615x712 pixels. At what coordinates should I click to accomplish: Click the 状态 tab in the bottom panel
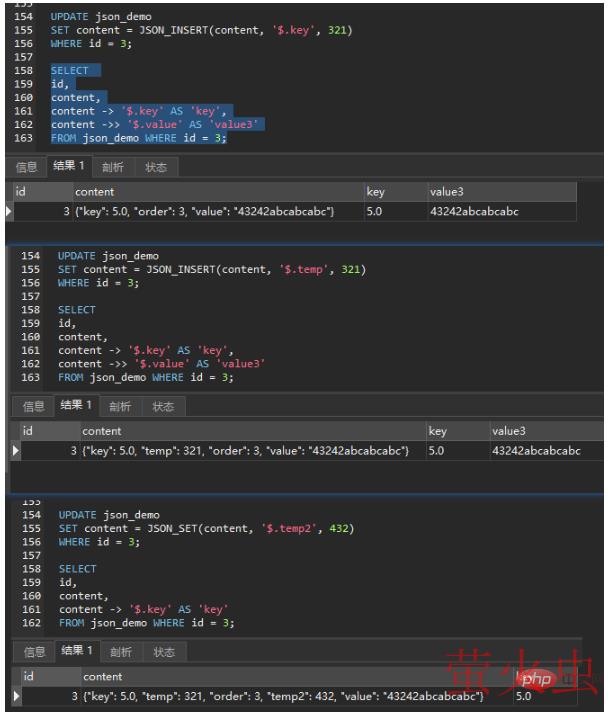[x=161, y=652]
